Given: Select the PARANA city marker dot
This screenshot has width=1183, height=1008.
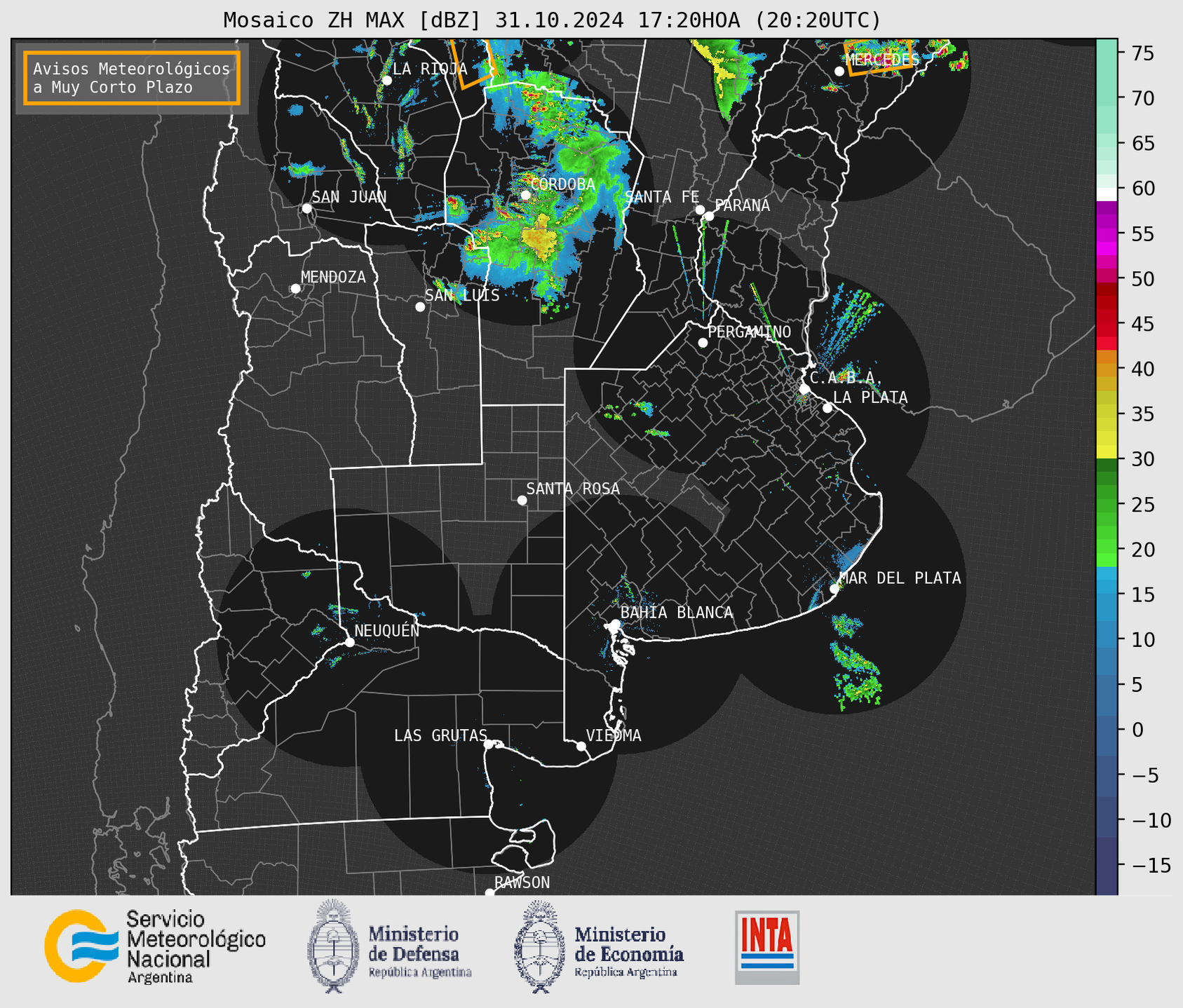Looking at the screenshot, I should [x=709, y=216].
